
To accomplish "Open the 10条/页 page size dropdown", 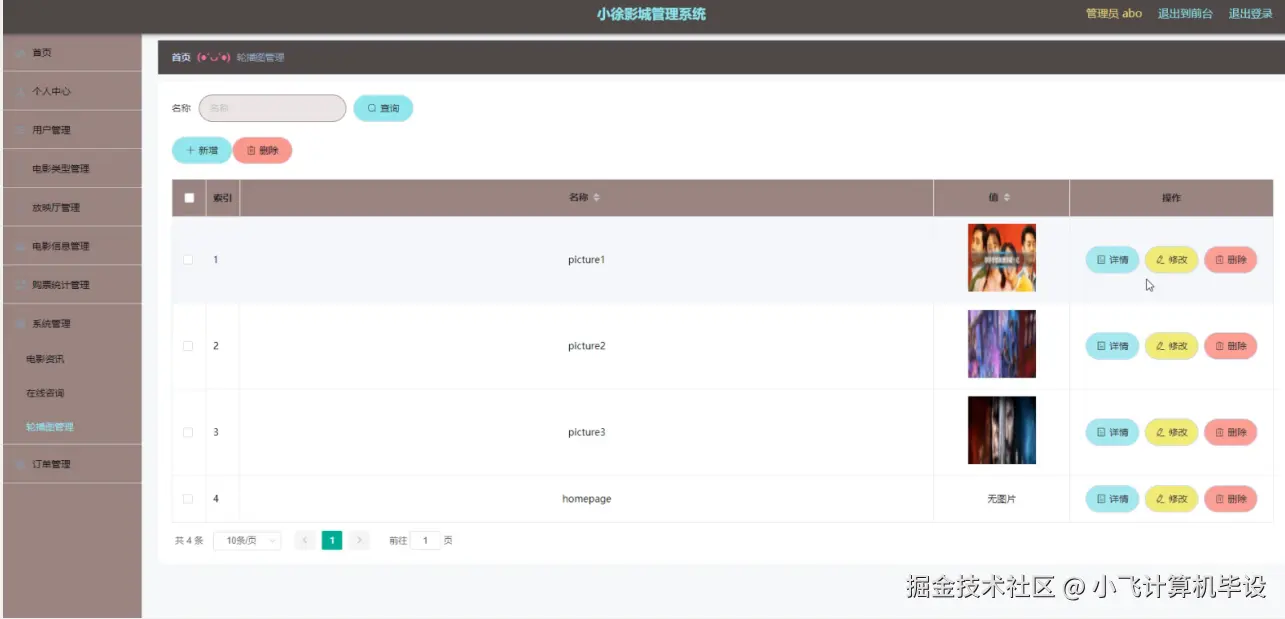I will click(247, 540).
